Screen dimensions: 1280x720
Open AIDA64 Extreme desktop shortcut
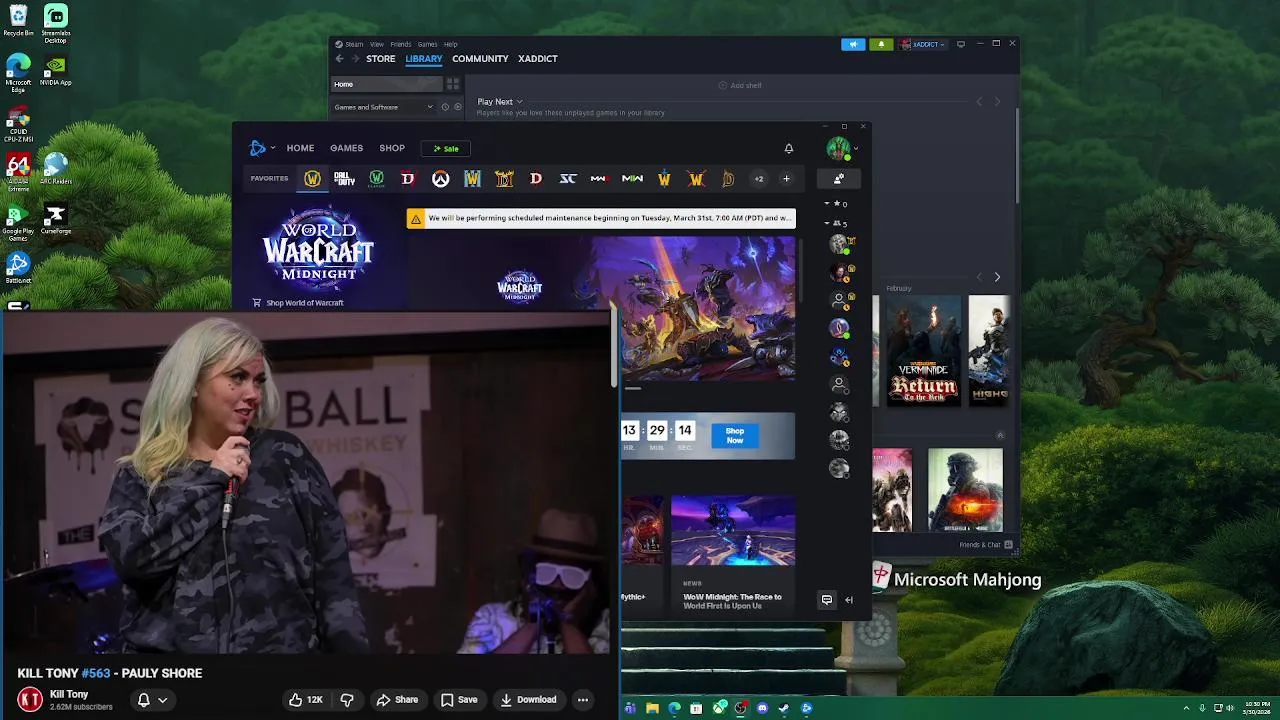tap(18, 172)
